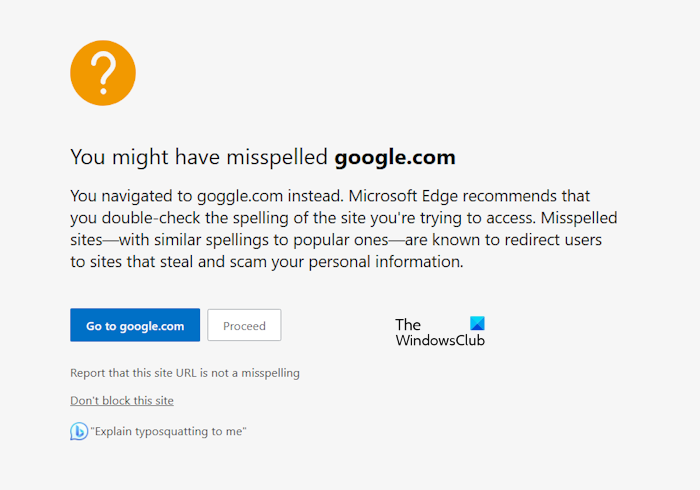Viewport: 700px width, 490px height.
Task: Ask Bing to explain typosquatting
Action: [x=168, y=432]
